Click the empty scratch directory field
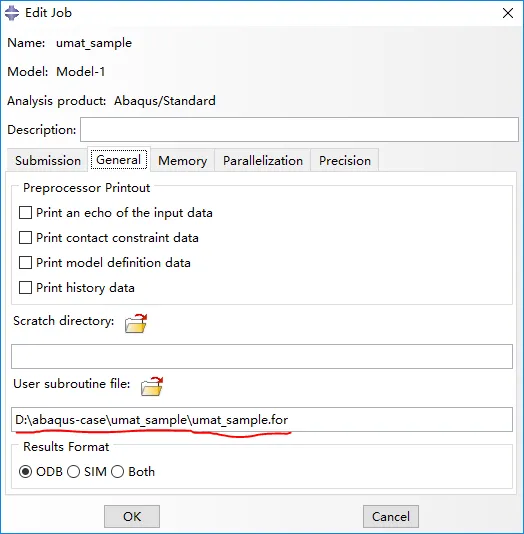The height and width of the screenshot is (534, 524). 262,356
